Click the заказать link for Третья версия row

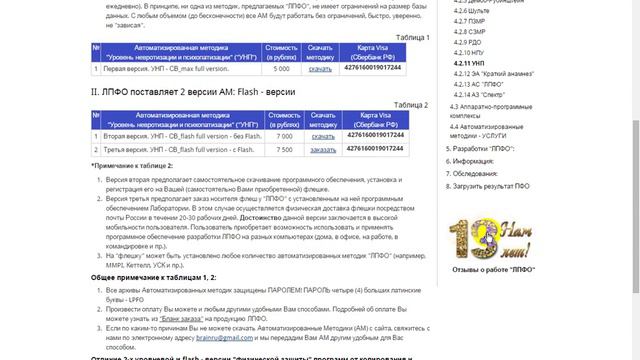click(x=323, y=150)
